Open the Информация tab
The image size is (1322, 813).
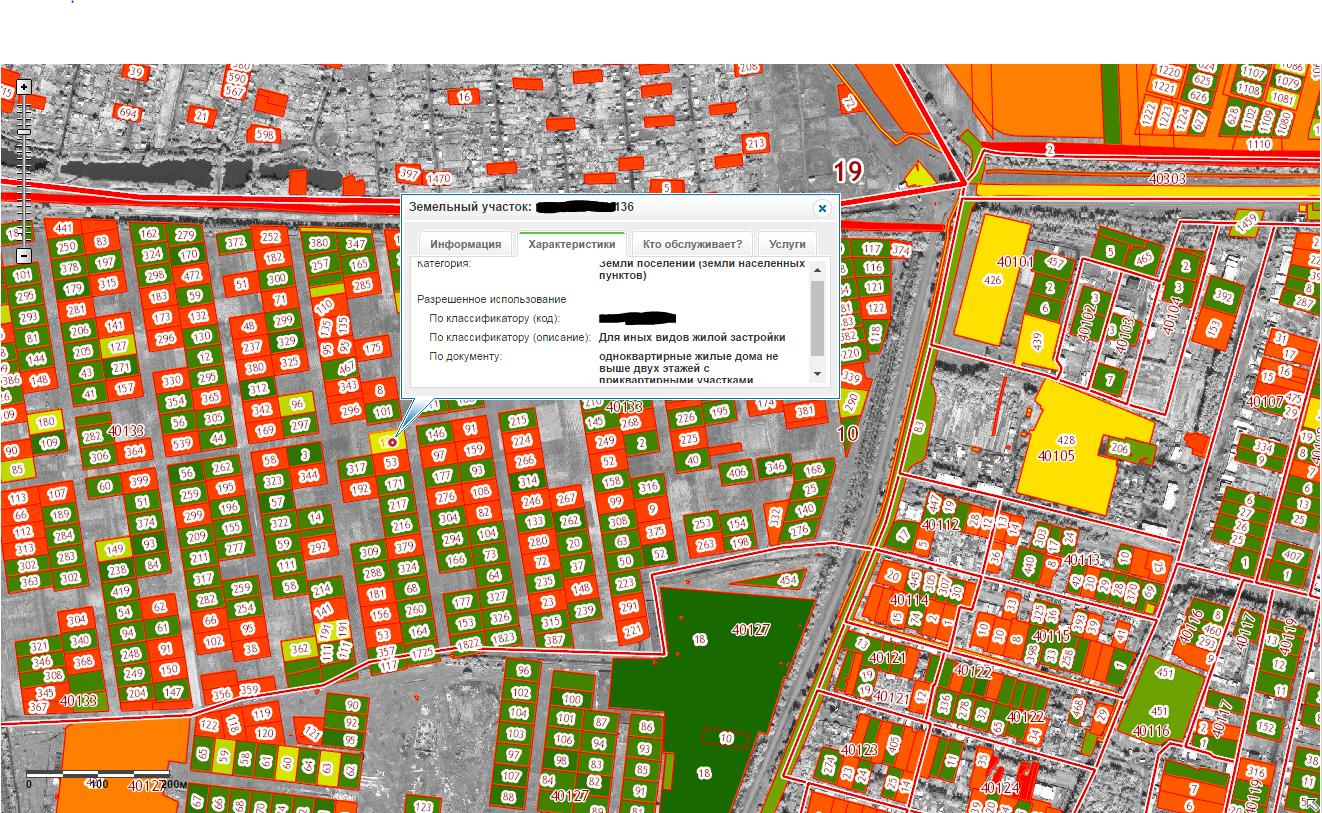465,244
